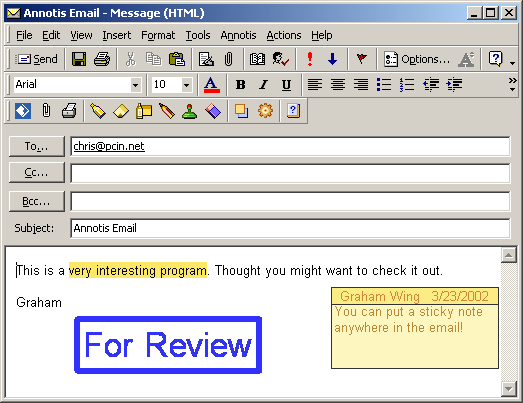The width and height of the screenshot is (523, 403).
Task: Expand formatting toolbar overflow chevron
Action: click(513, 80)
